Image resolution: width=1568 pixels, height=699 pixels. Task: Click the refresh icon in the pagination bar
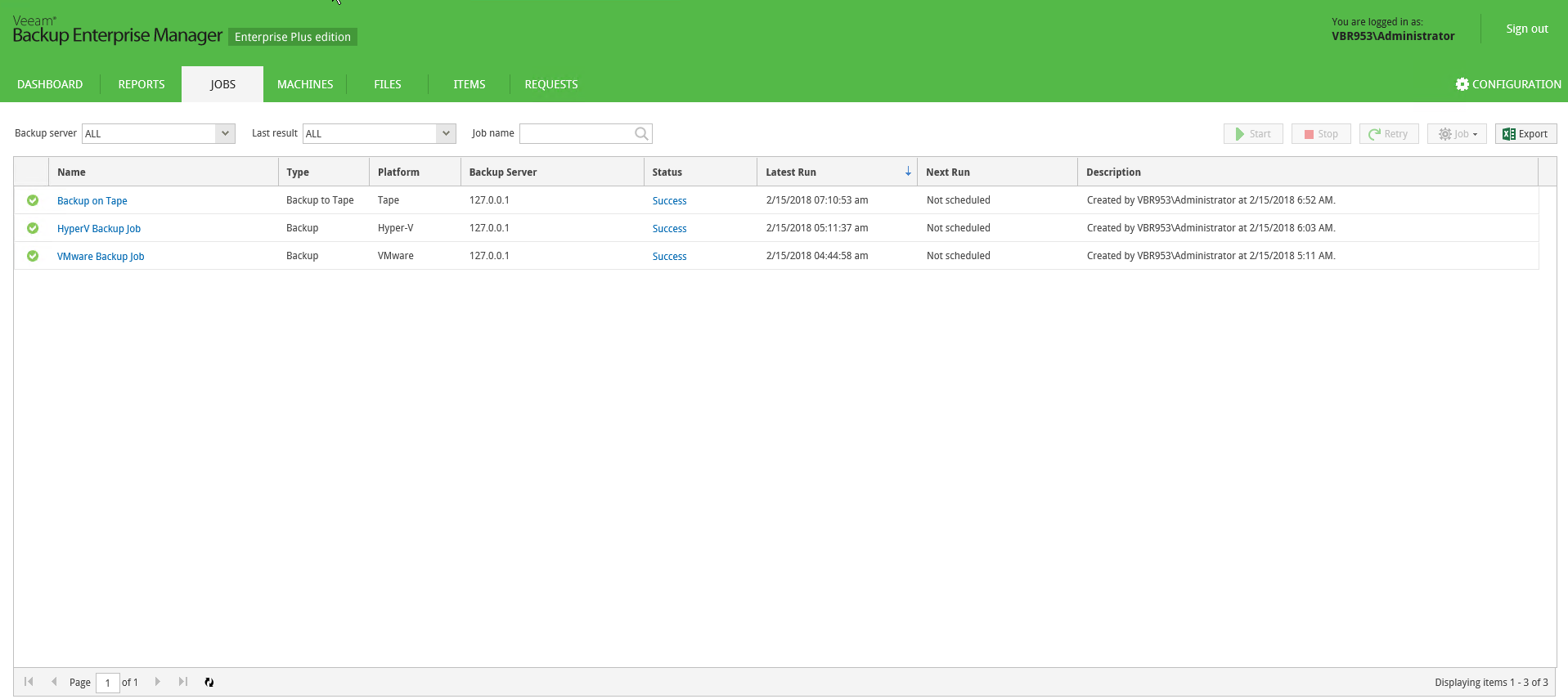209,682
